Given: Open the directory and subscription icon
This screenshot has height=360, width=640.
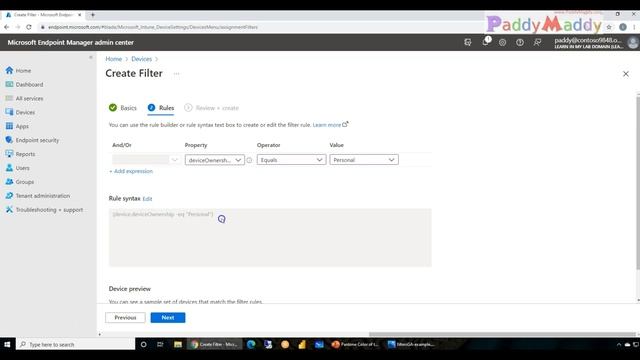Looking at the screenshot, I should click(468, 42).
